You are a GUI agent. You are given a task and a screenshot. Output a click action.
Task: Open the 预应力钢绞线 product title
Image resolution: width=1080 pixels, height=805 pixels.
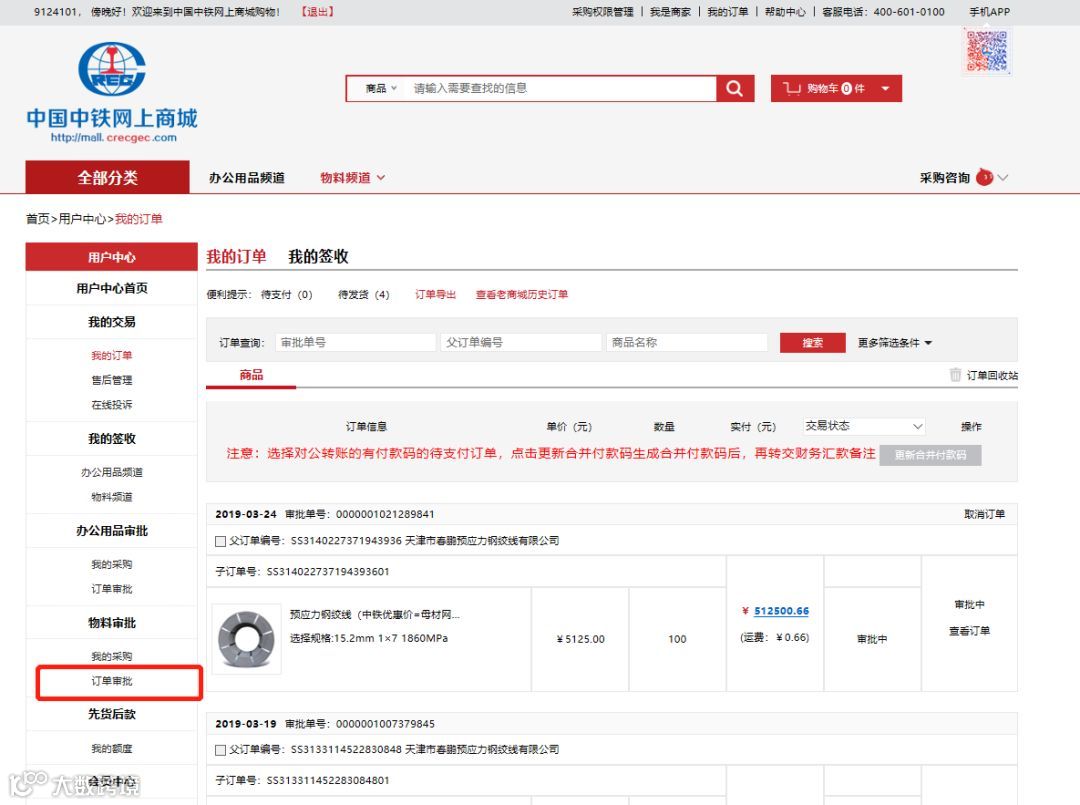[x=375, y=614]
